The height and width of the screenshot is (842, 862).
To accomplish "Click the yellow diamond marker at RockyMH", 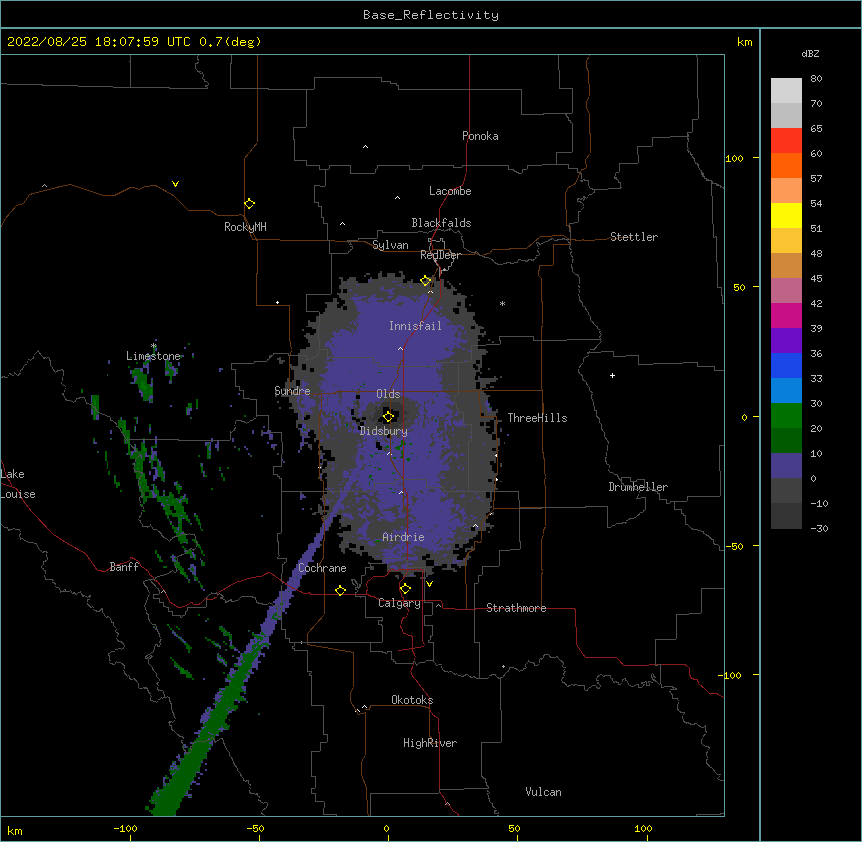I will pyautogui.click(x=249, y=203).
